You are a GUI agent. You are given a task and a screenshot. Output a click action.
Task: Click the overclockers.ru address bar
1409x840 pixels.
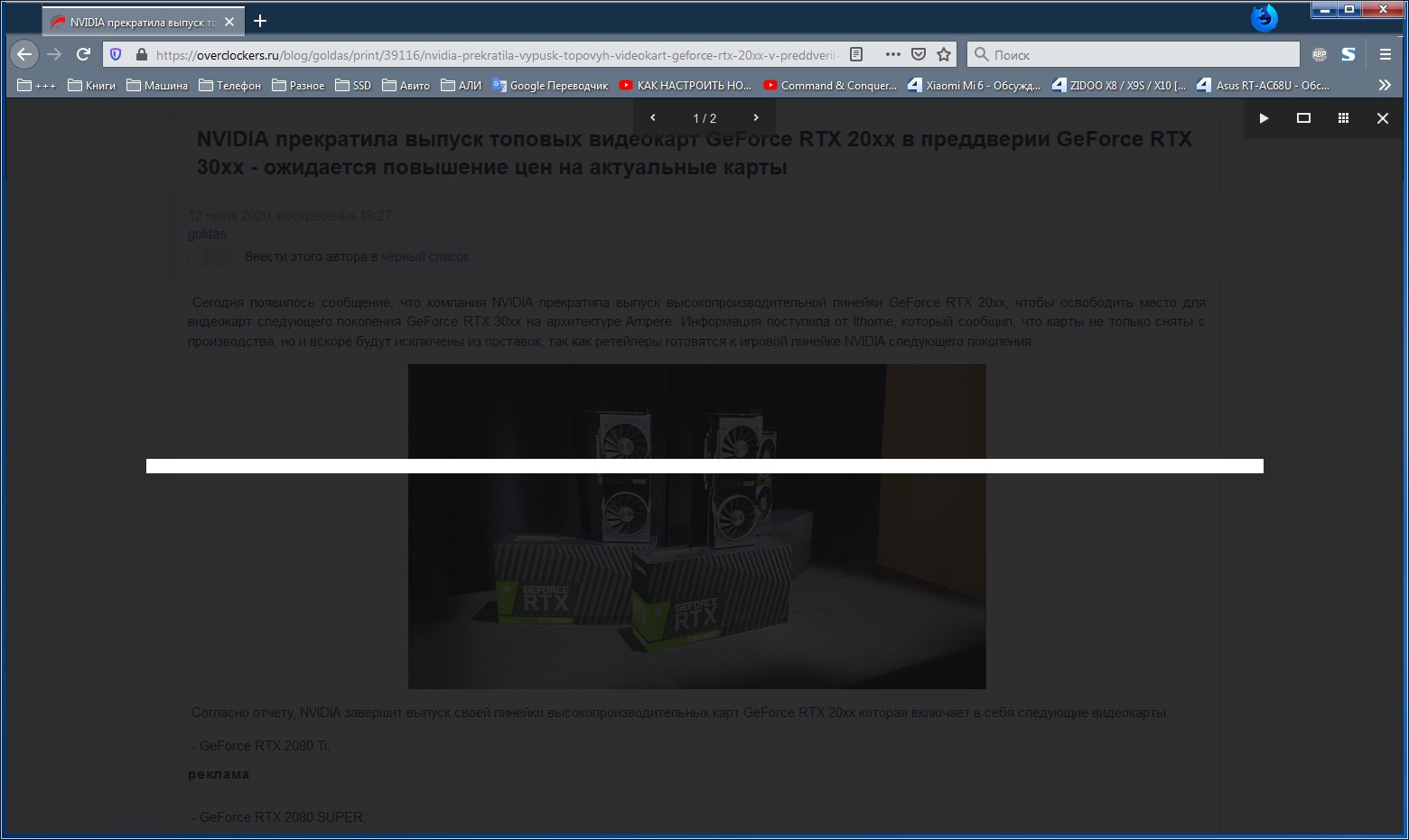coord(497,54)
